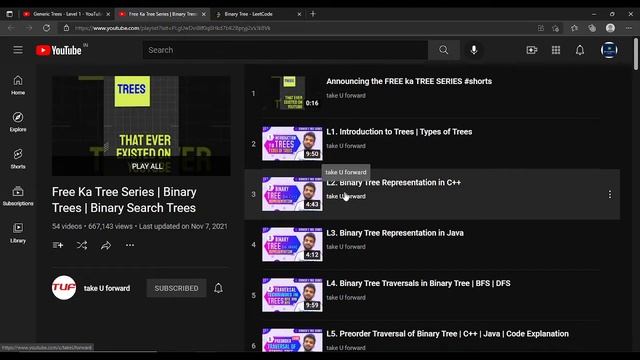Click the browser address bar URL
The height and width of the screenshot is (360, 640).
click(x=173, y=28)
